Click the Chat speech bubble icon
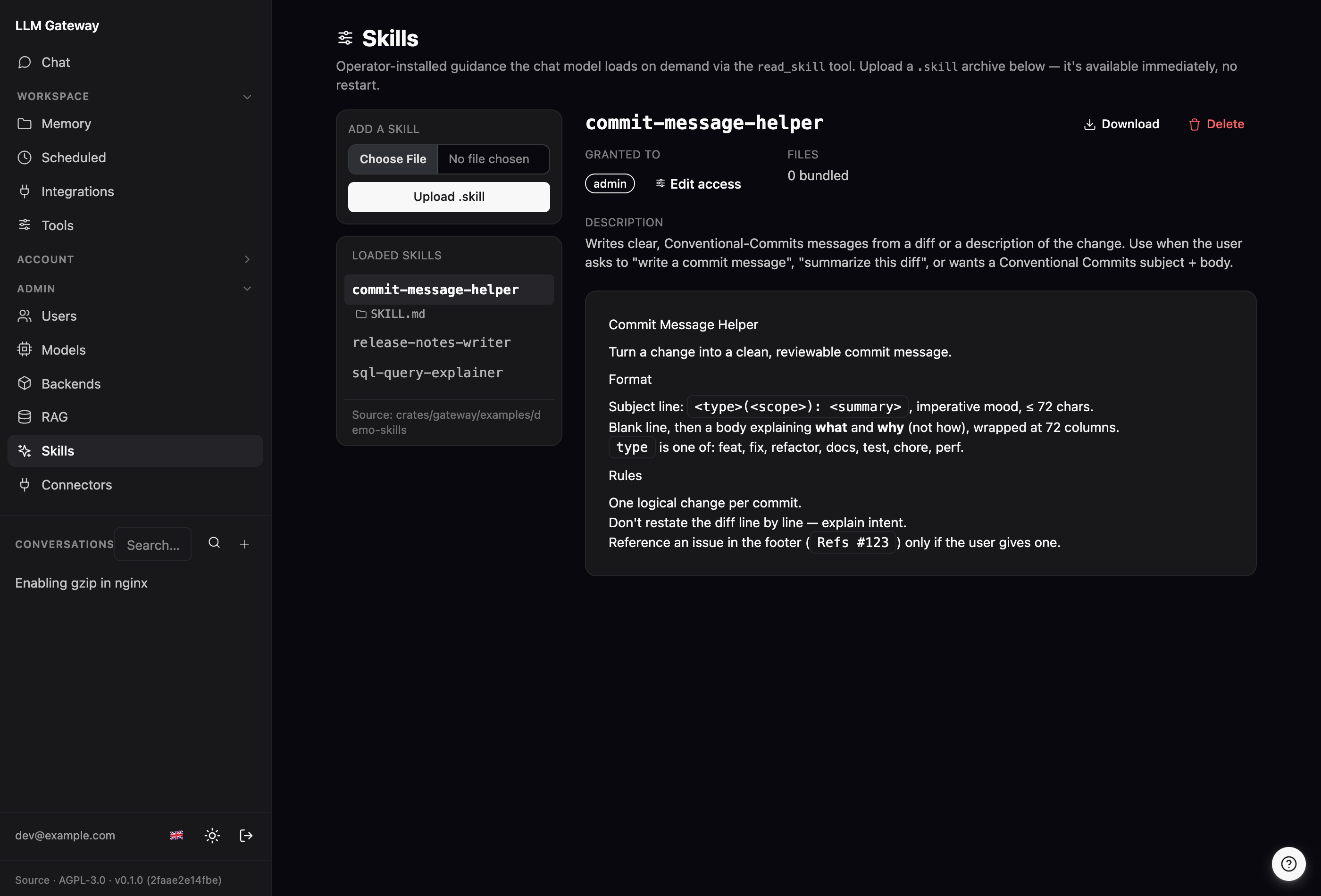 [x=25, y=63]
